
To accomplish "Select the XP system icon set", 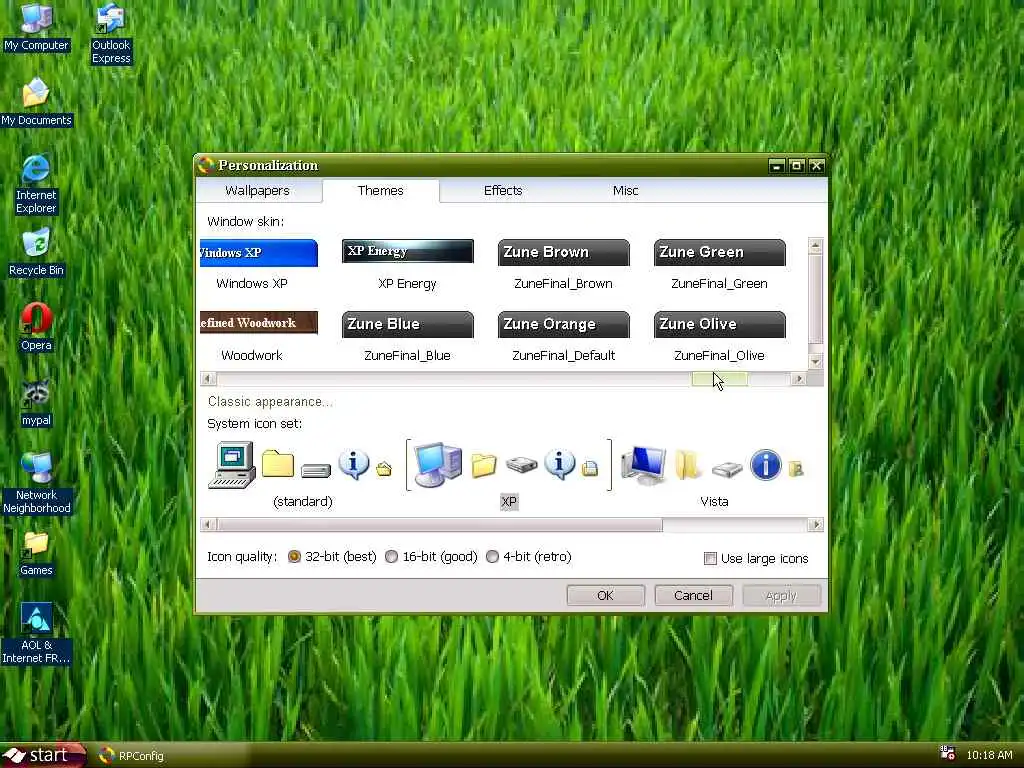I will 509,473.
